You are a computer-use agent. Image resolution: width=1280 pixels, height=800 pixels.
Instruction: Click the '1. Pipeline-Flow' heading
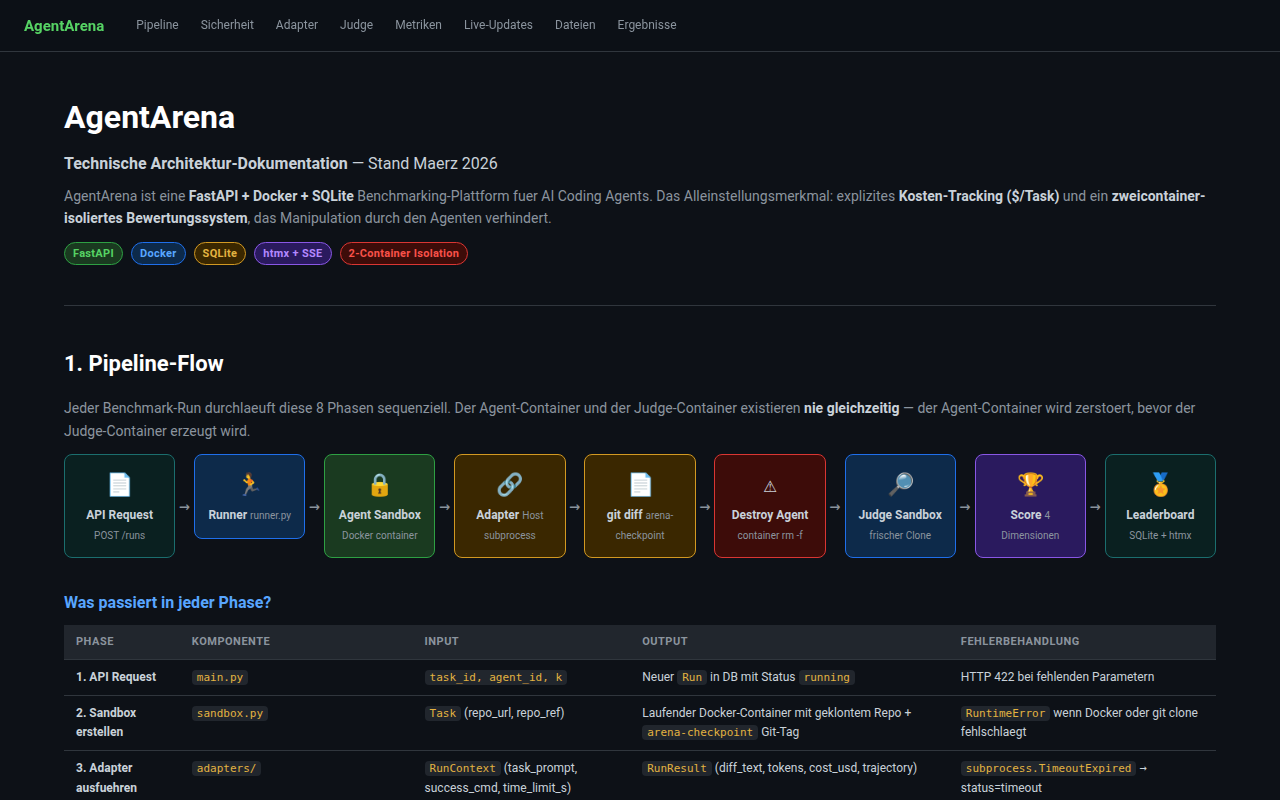point(144,363)
